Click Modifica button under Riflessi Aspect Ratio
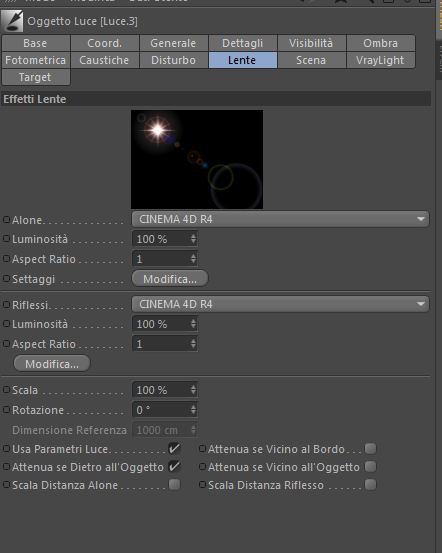This screenshot has height=553, width=442. tap(52, 364)
